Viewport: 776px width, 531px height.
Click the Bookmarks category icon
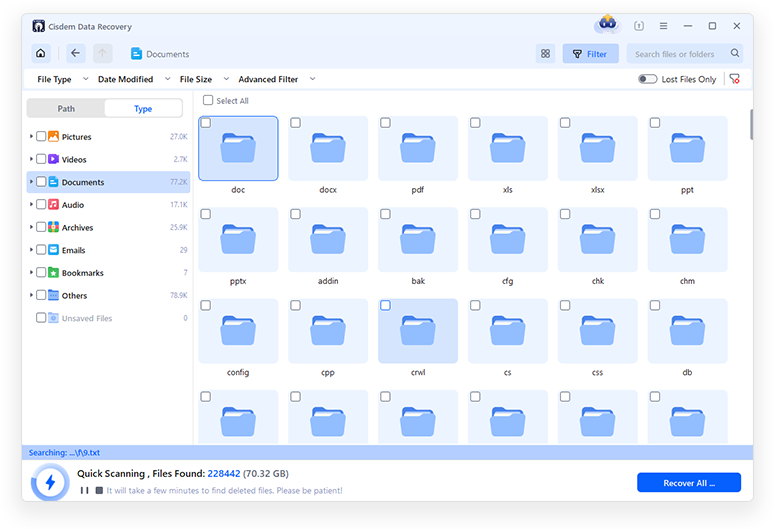point(53,273)
